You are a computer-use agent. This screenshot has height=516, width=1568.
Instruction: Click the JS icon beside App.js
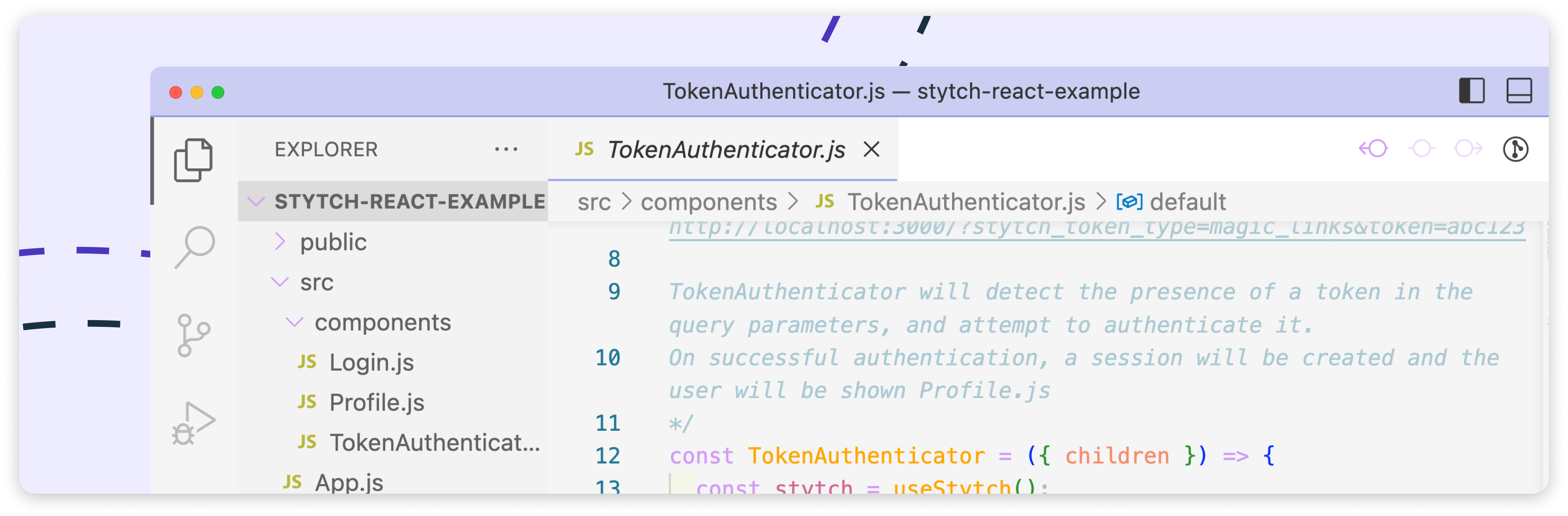pos(292,483)
